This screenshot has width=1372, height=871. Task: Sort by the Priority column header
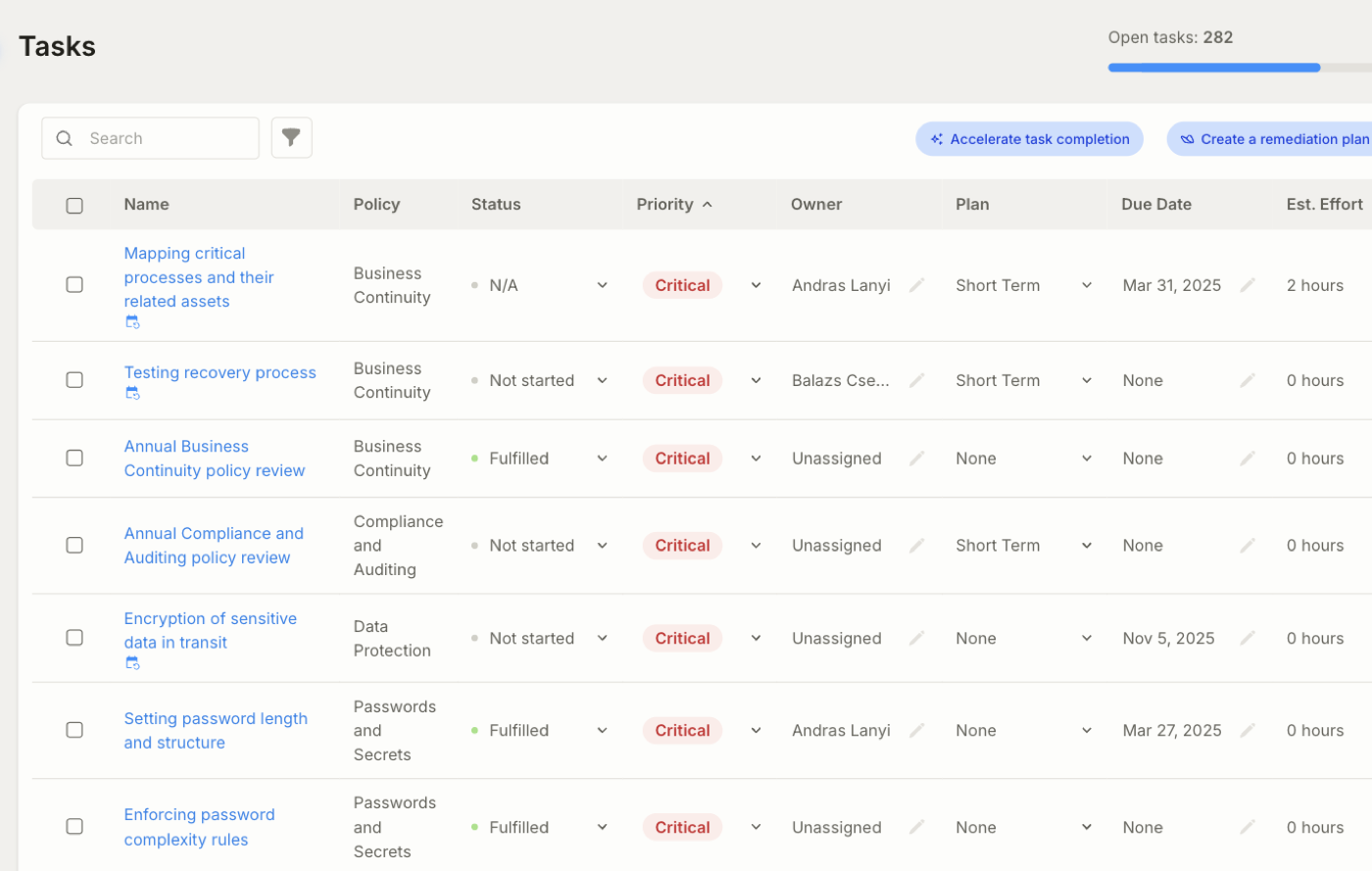click(674, 204)
